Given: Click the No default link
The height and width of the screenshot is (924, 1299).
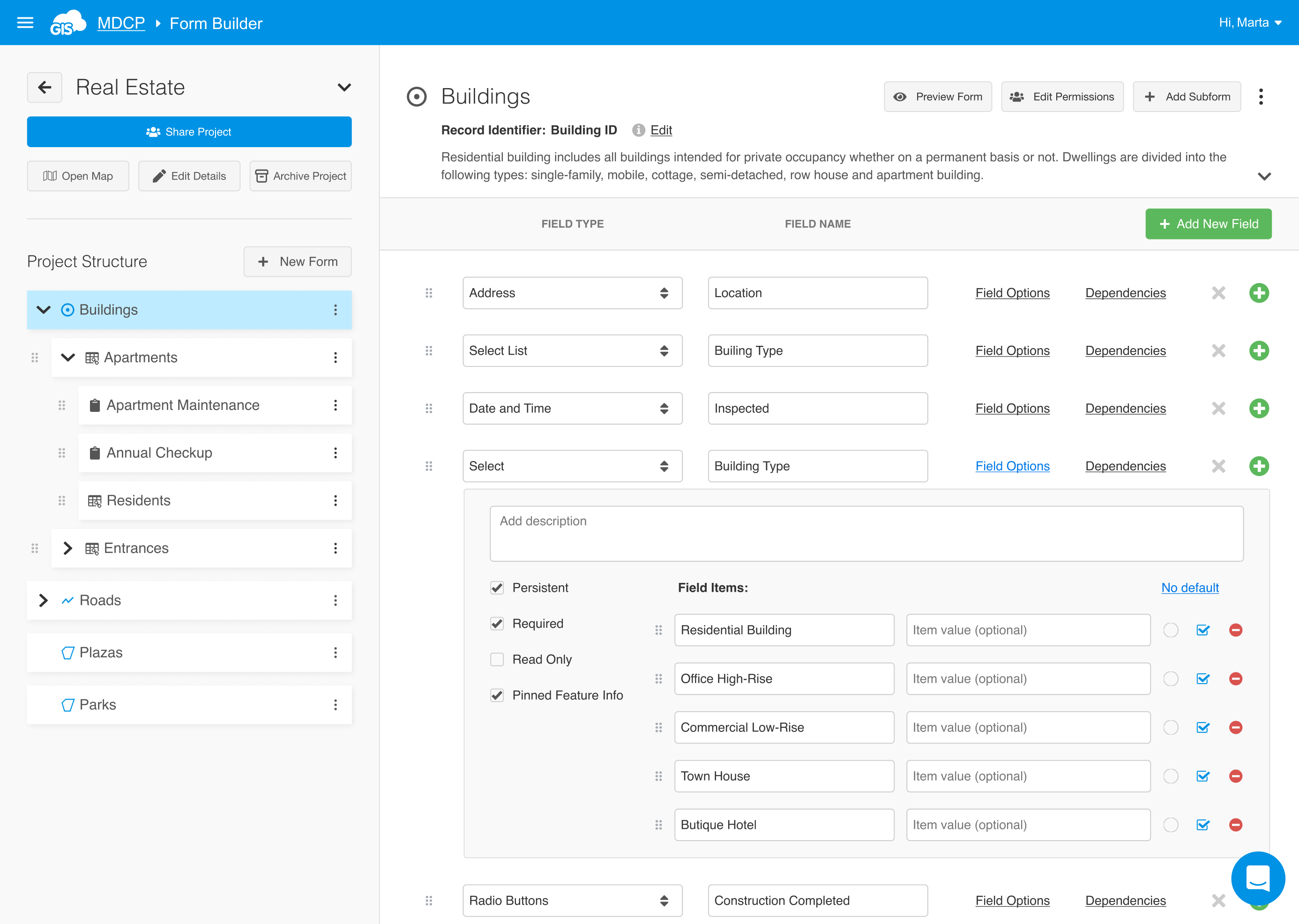Looking at the screenshot, I should coord(1190,588).
